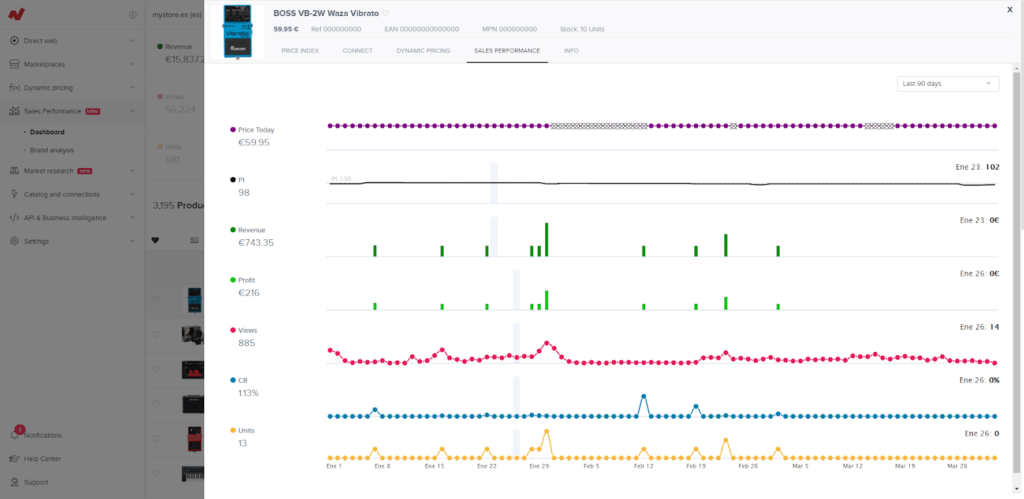Click the Help Center graduation cap icon

[14, 459]
